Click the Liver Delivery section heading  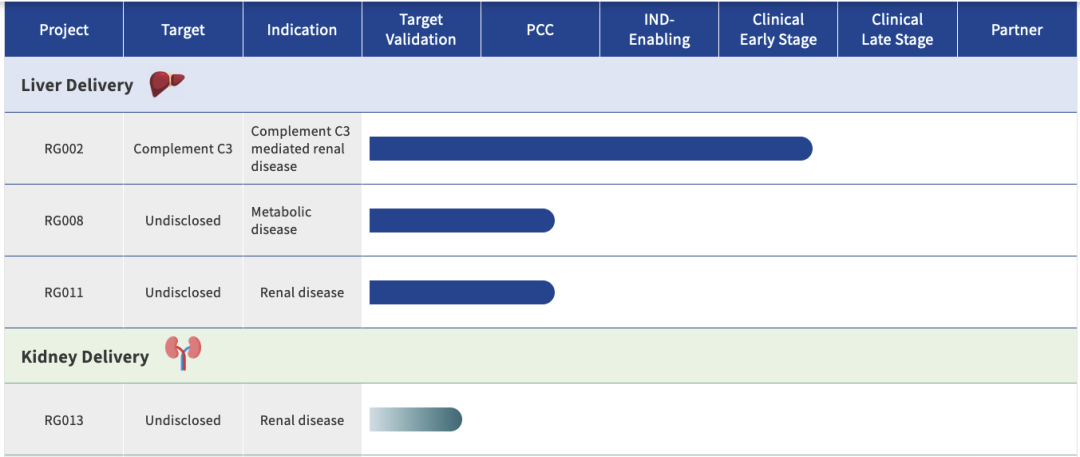pyautogui.click(x=77, y=86)
